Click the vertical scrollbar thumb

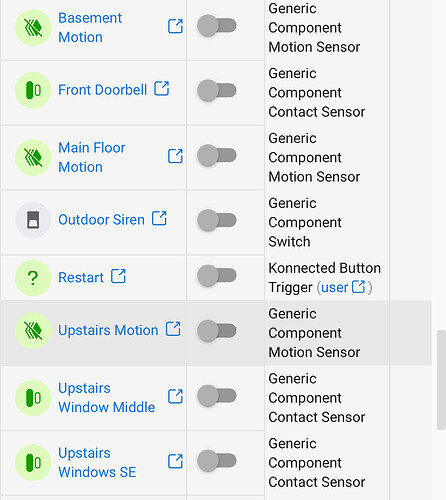(x=441, y=380)
